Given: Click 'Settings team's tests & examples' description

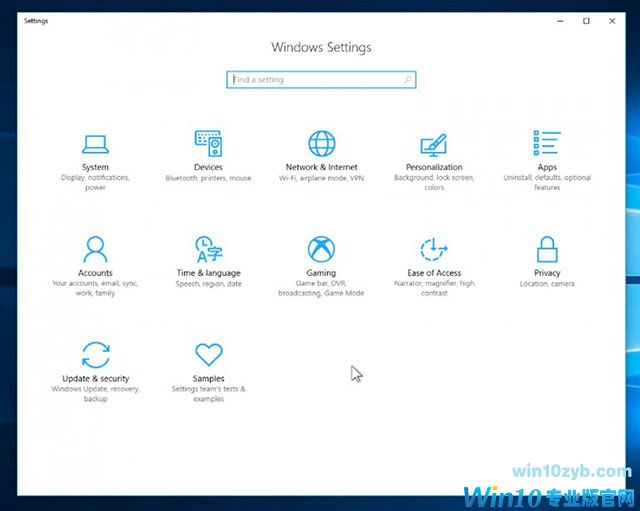Looking at the screenshot, I should (209, 393).
